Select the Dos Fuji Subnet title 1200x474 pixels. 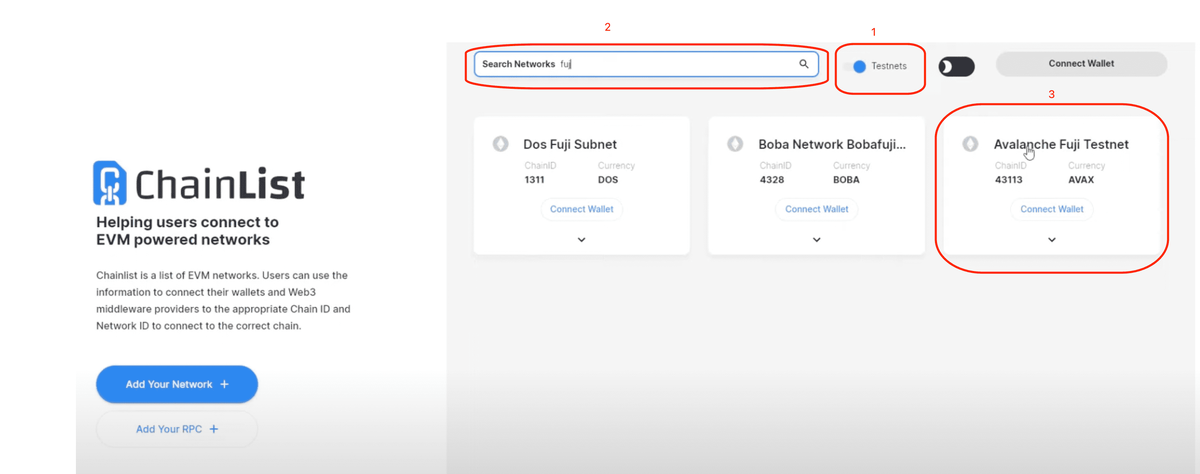(570, 144)
